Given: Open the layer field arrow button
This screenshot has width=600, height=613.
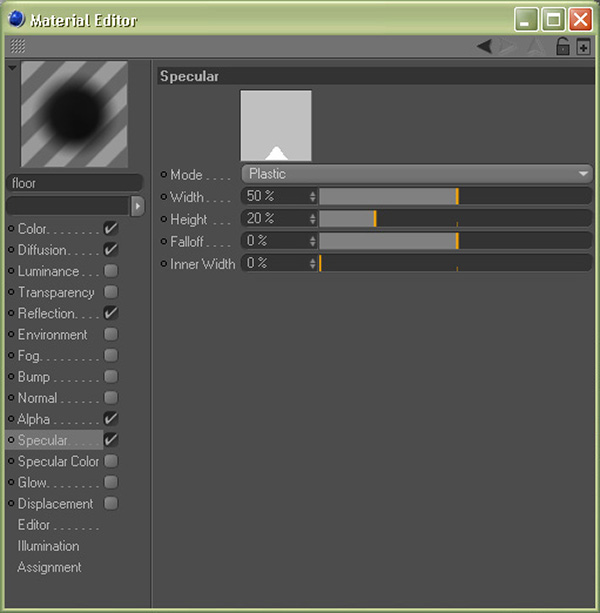Looking at the screenshot, I should [137, 206].
